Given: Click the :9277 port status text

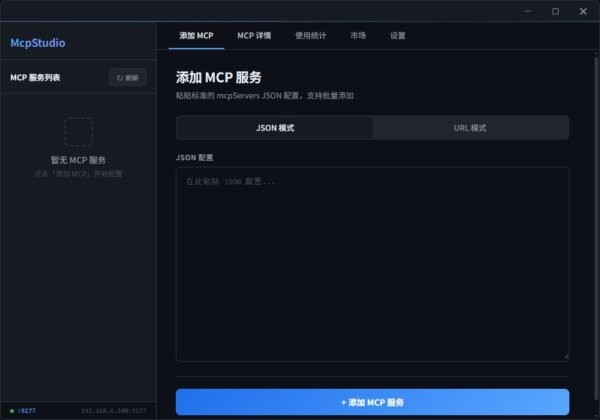Looking at the screenshot, I should [x=26, y=411].
